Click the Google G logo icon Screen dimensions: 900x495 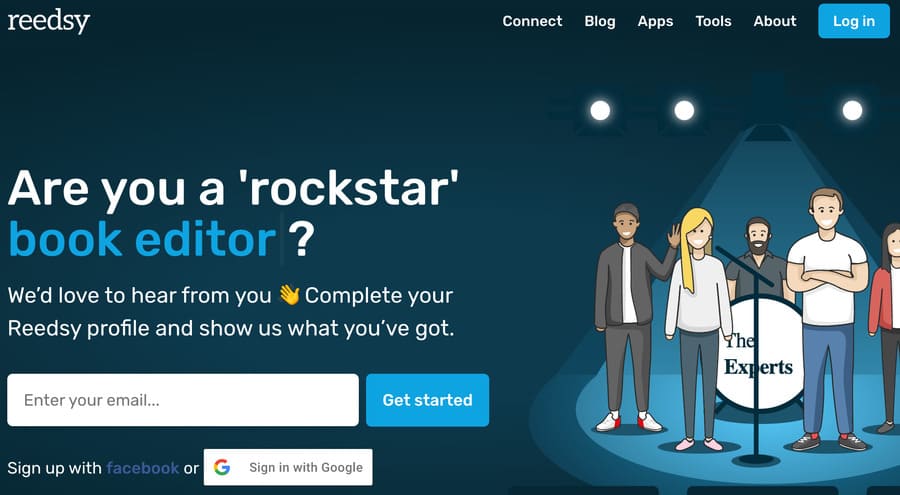(222, 467)
